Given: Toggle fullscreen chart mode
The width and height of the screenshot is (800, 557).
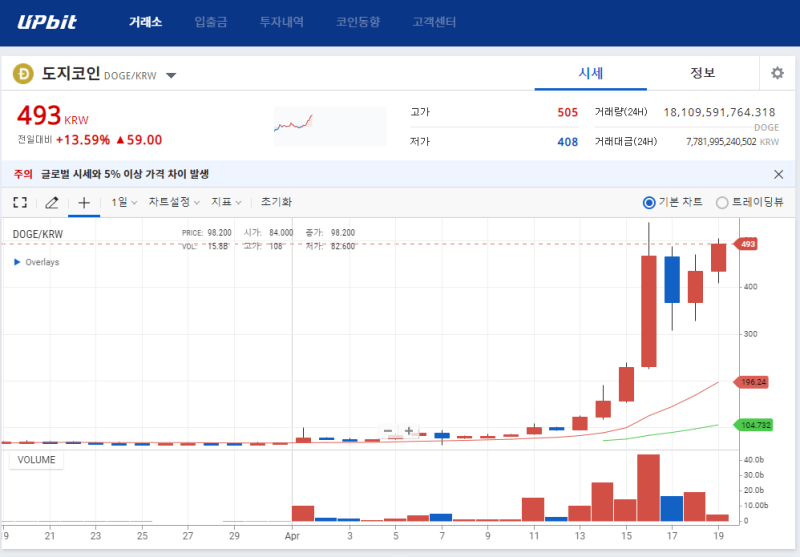Looking at the screenshot, I should (20, 202).
